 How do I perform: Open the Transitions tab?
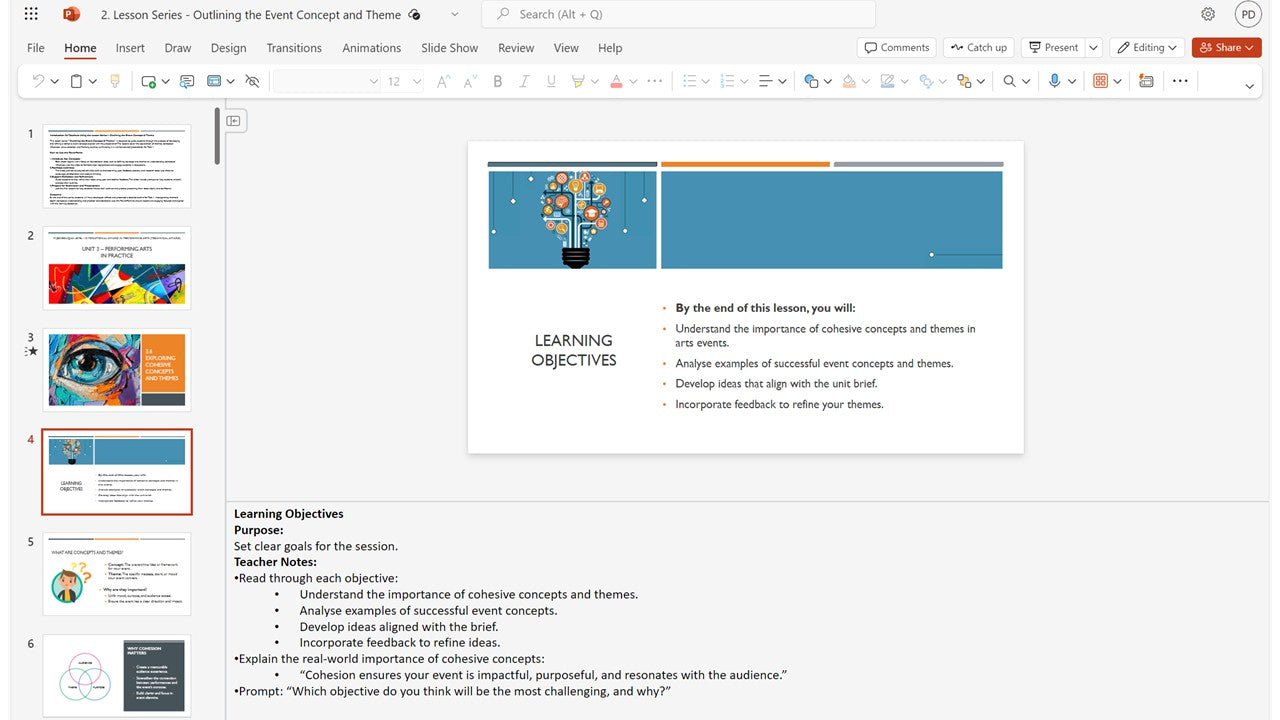(294, 48)
